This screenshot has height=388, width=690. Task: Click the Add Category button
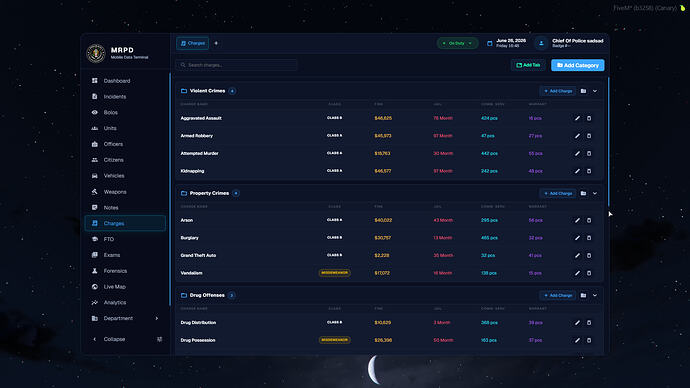(x=577, y=65)
